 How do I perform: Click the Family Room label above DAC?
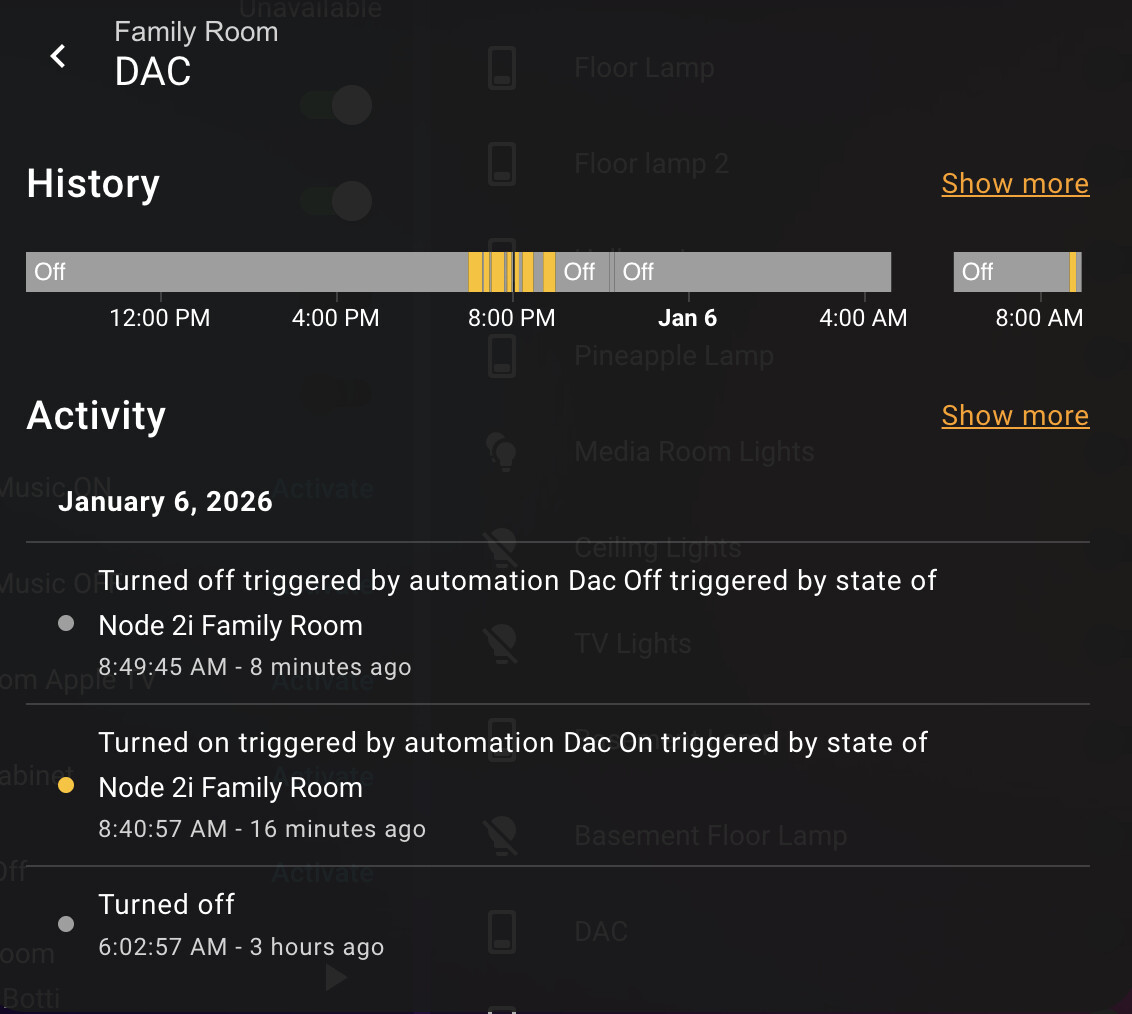pyautogui.click(x=196, y=32)
